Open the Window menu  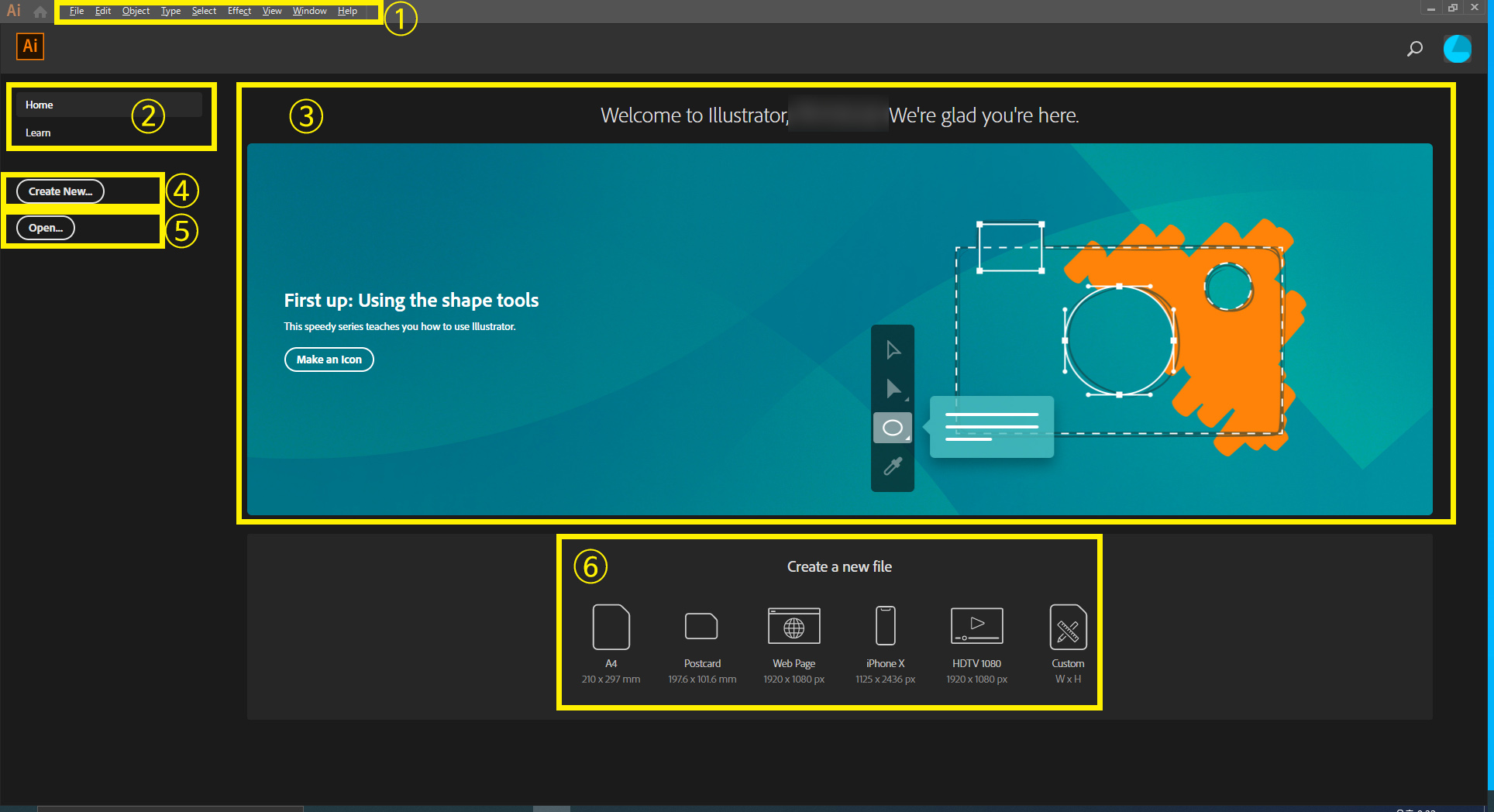tap(310, 11)
